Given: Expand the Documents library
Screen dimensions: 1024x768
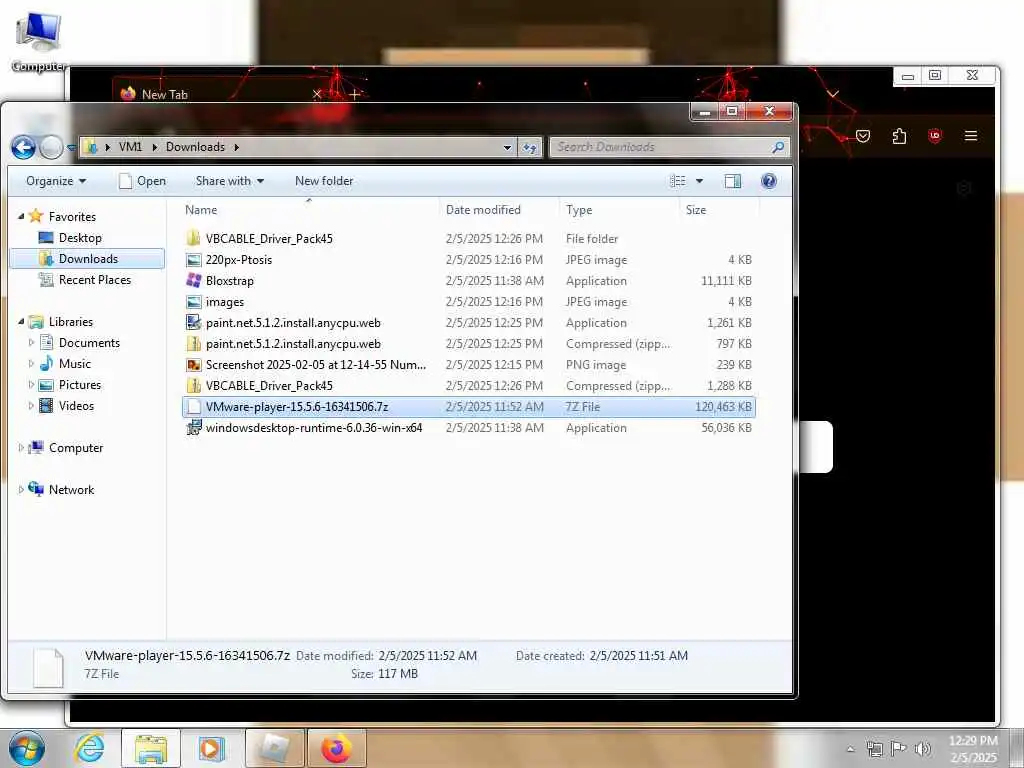Looking at the screenshot, I should coord(31,342).
